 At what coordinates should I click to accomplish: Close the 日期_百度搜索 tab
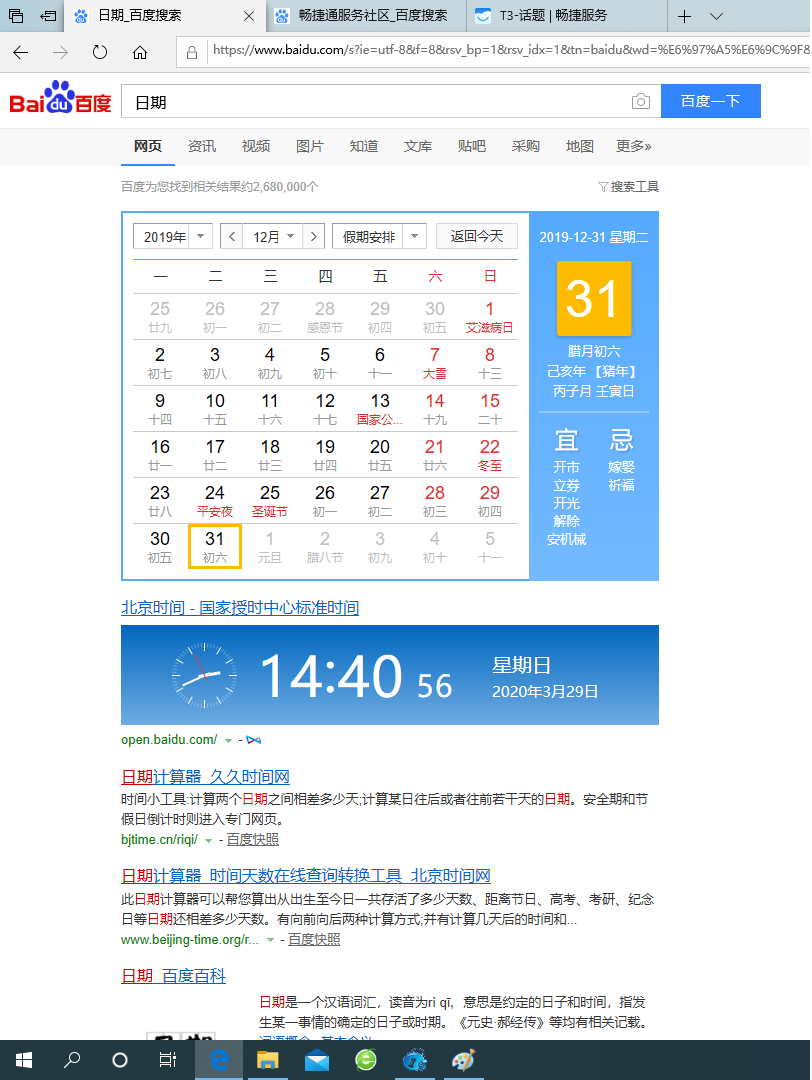tap(249, 16)
